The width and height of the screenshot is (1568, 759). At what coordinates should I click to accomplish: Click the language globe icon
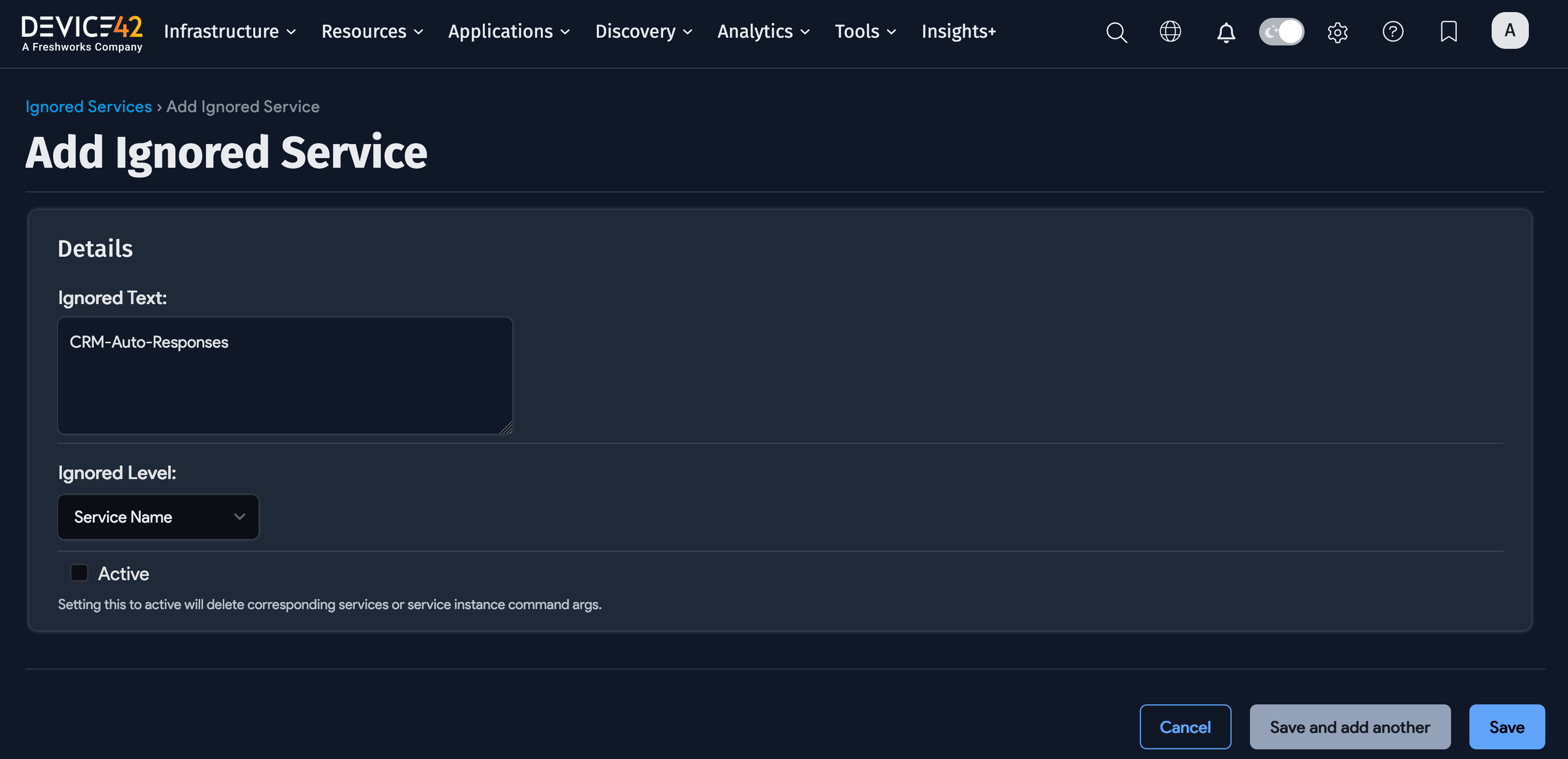tap(1171, 31)
